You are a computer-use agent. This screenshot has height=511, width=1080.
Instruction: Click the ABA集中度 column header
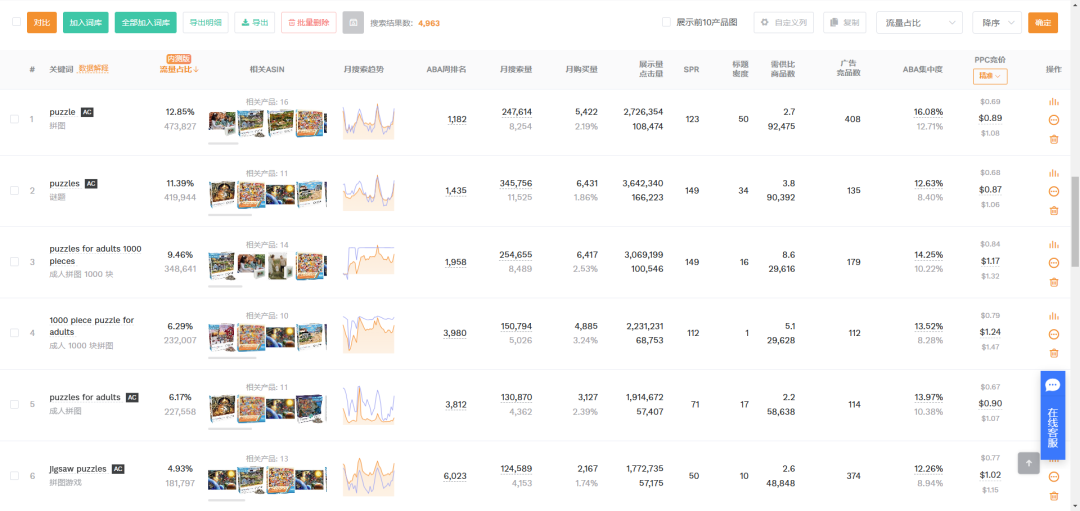pyautogui.click(x=922, y=70)
